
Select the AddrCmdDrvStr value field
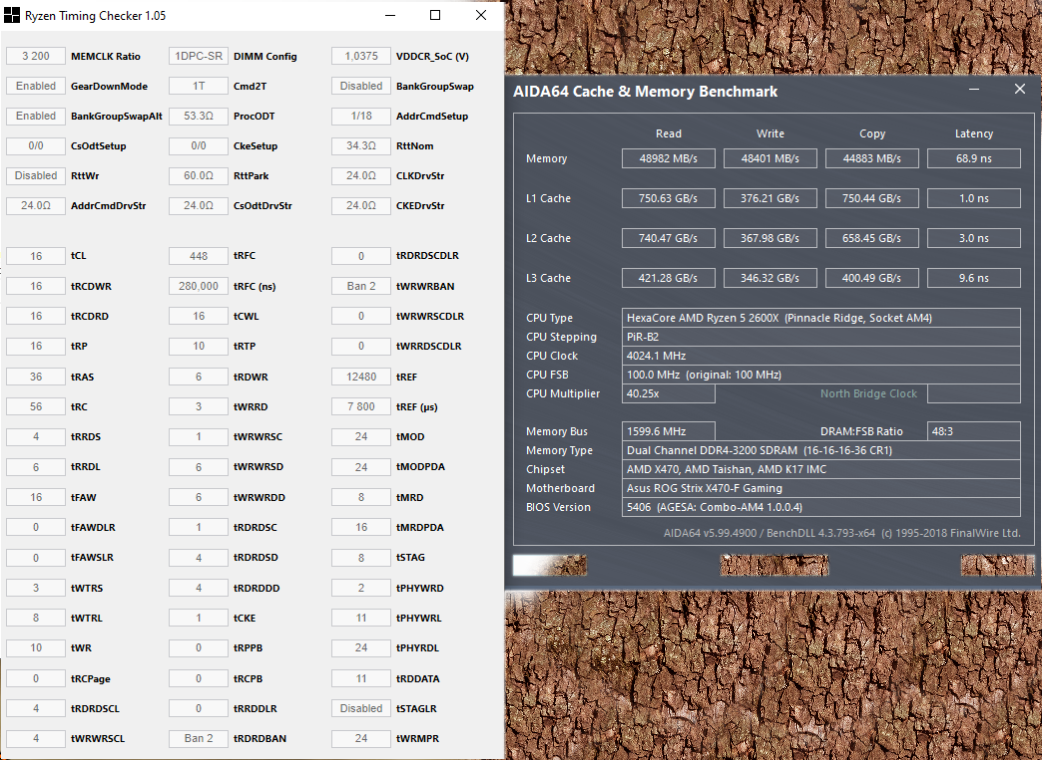pyautogui.click(x=36, y=205)
